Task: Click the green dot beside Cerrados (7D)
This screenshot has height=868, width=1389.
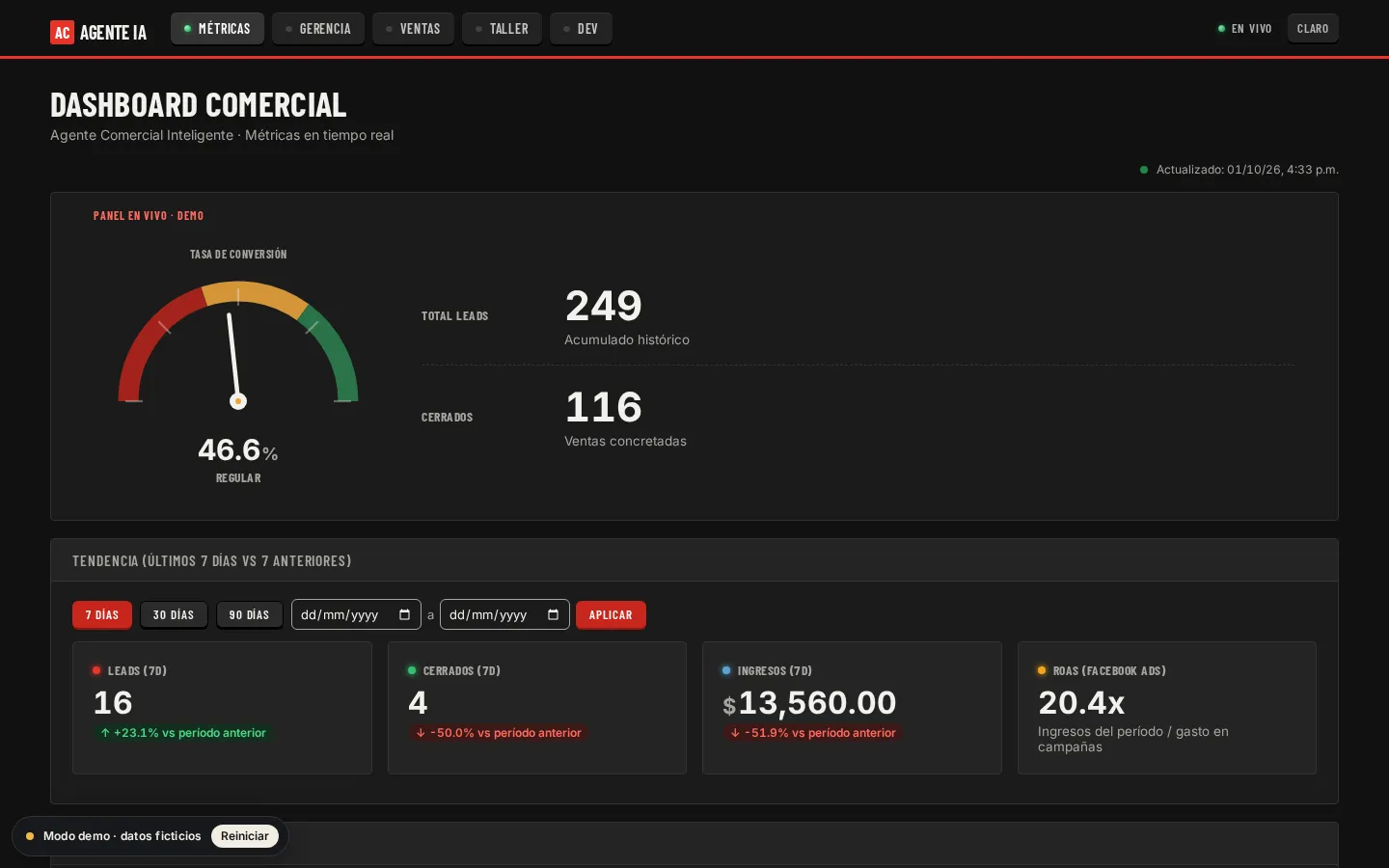Action: click(412, 670)
